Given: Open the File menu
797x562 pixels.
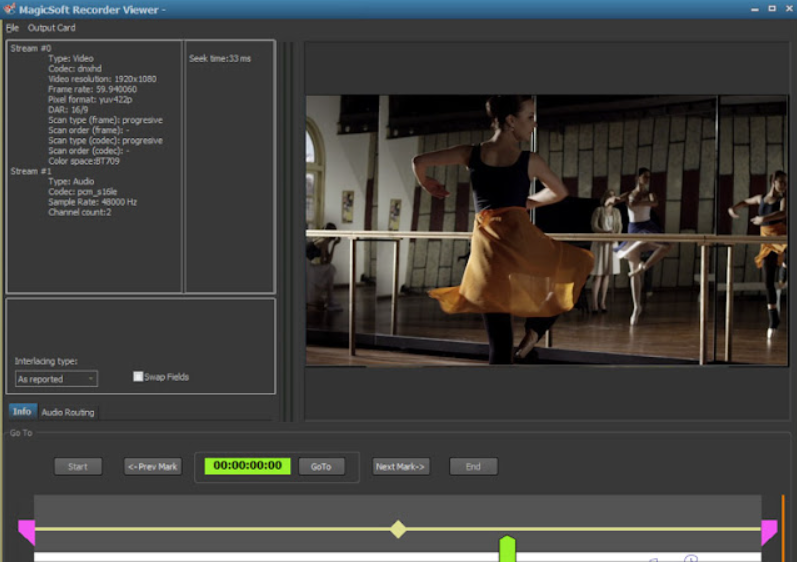Looking at the screenshot, I should coord(12,28).
